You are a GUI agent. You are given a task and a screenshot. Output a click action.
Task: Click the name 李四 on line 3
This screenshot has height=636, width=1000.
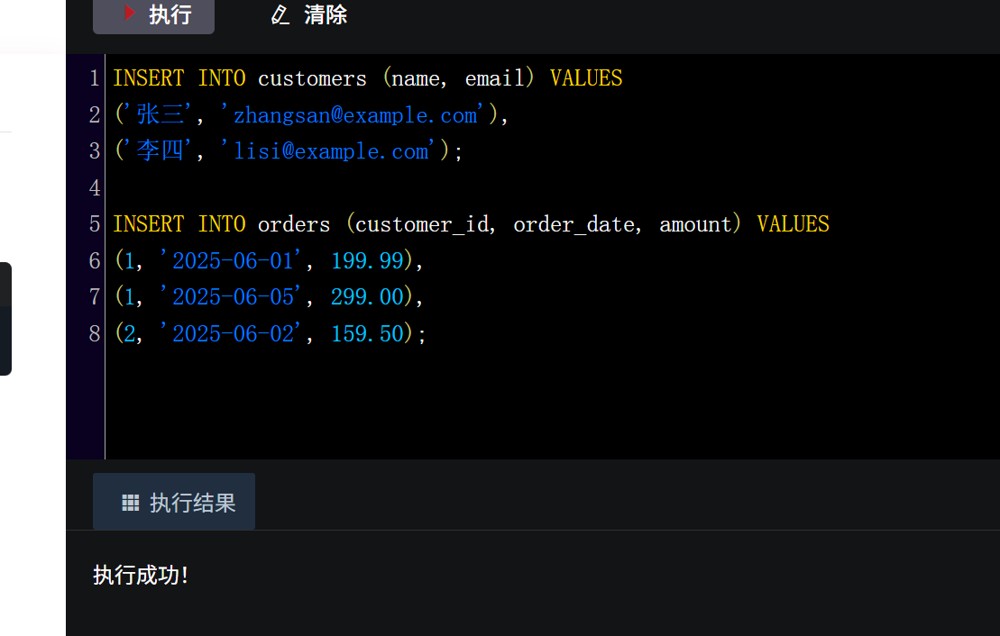click(160, 151)
